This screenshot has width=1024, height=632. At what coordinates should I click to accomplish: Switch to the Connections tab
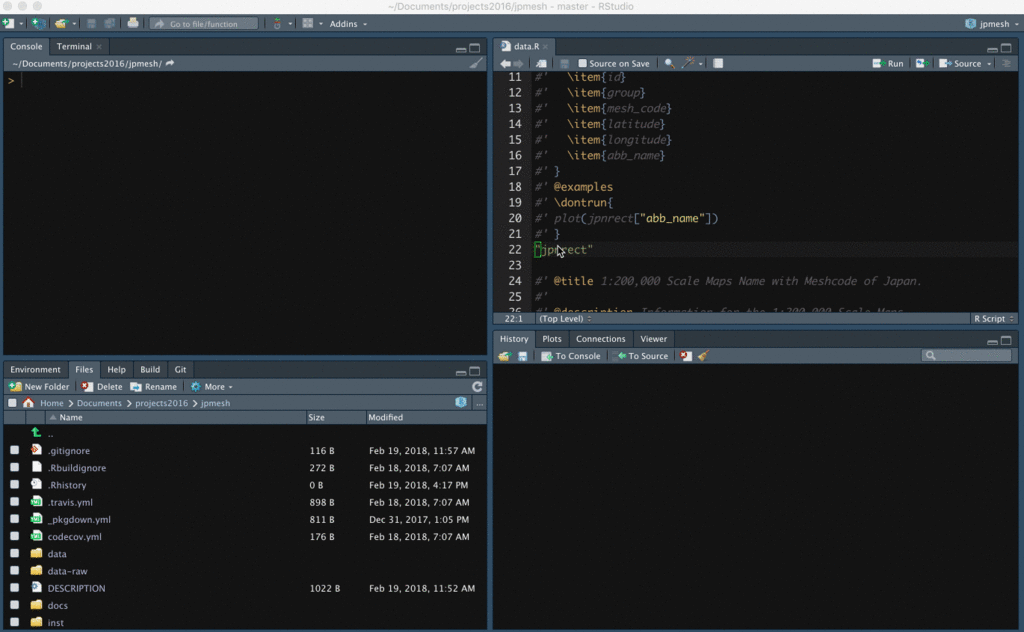coord(601,339)
